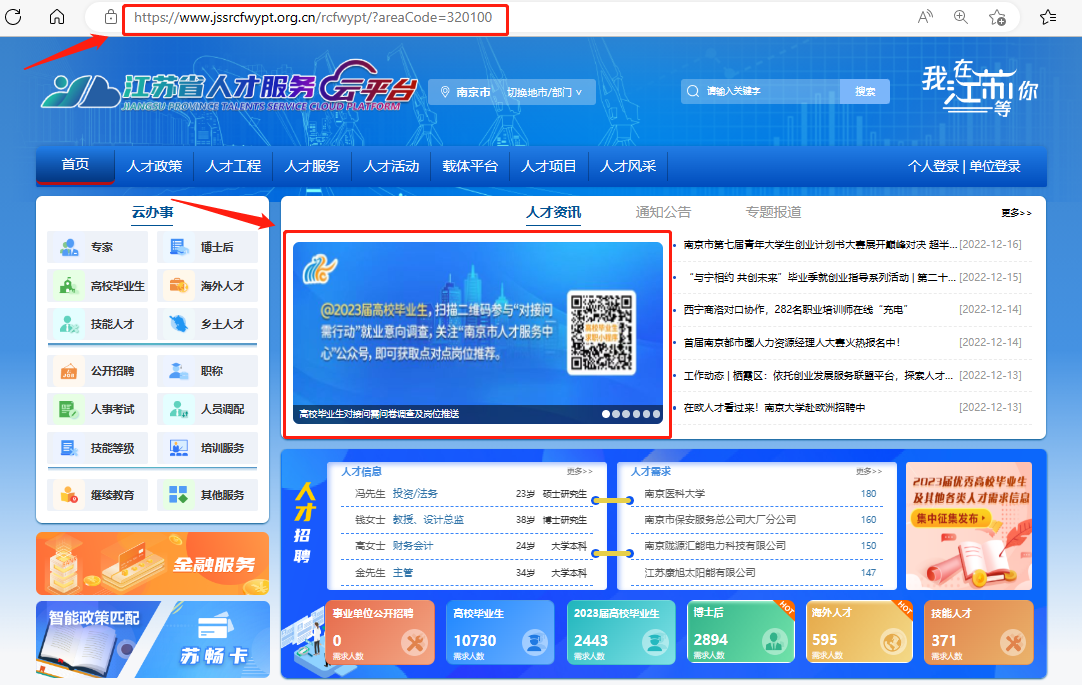Open the 智能政策匹配 banner
The width and height of the screenshot is (1082, 685).
click(x=93, y=639)
